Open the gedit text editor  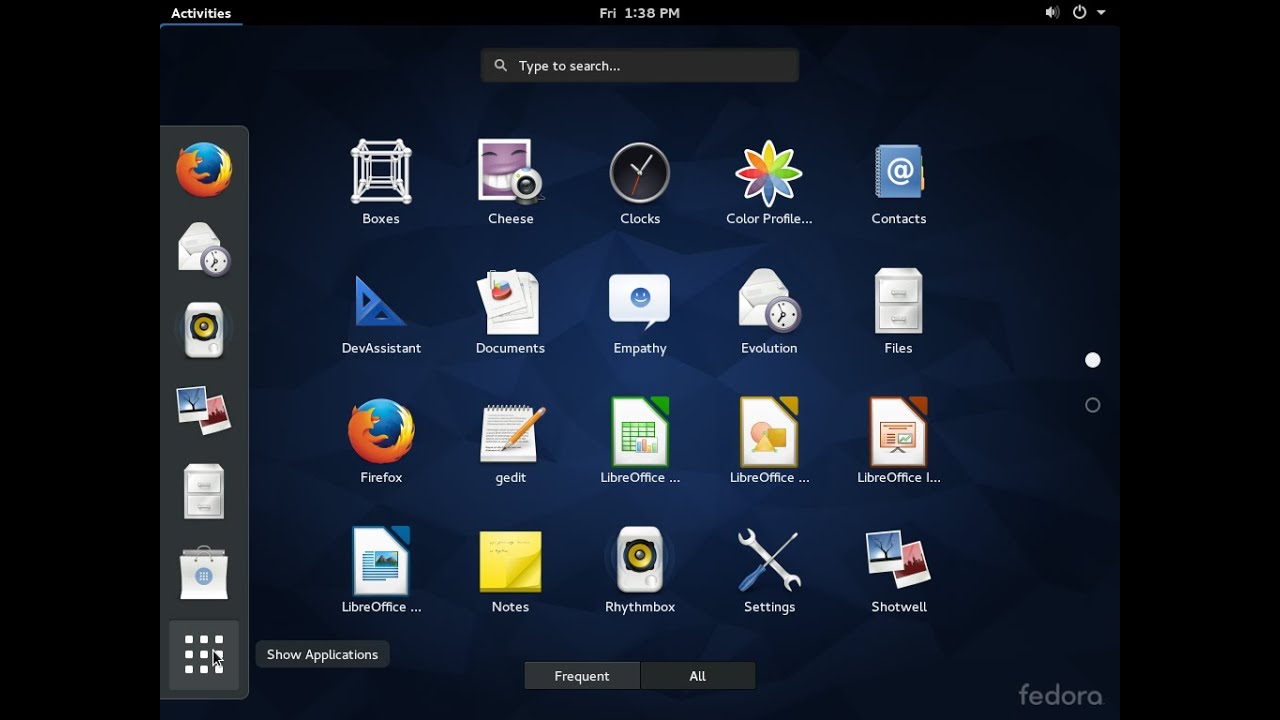(x=510, y=440)
